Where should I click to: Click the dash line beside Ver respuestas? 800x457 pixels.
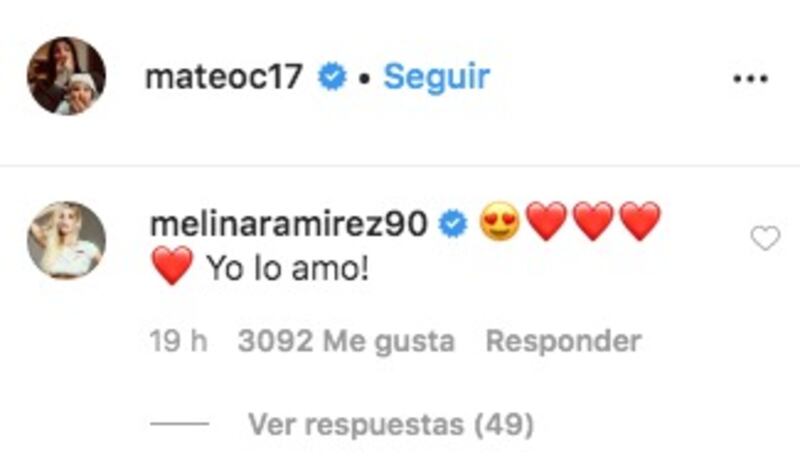click(x=180, y=424)
